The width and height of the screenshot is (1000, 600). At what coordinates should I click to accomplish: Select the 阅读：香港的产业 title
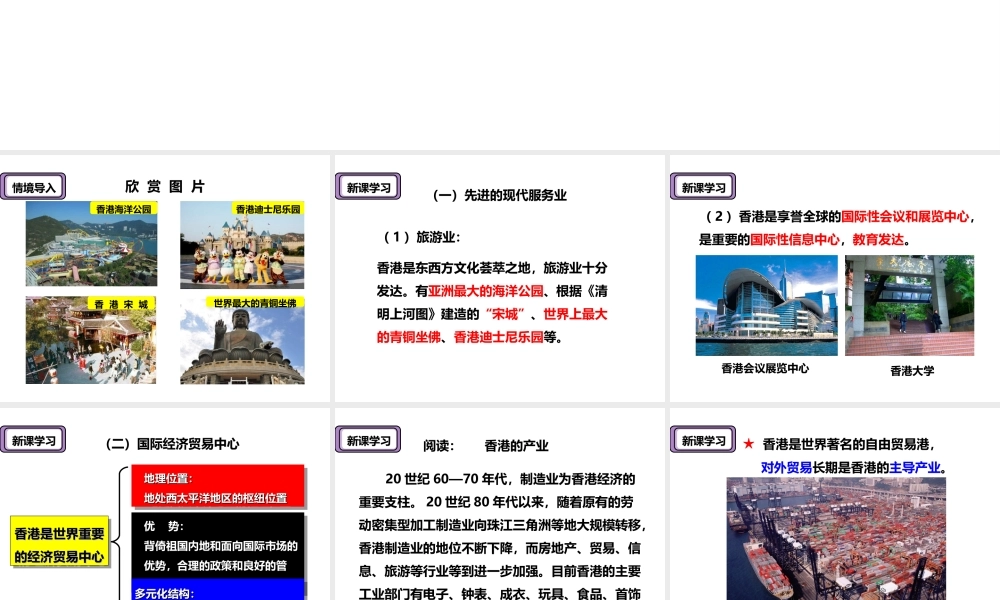485,446
